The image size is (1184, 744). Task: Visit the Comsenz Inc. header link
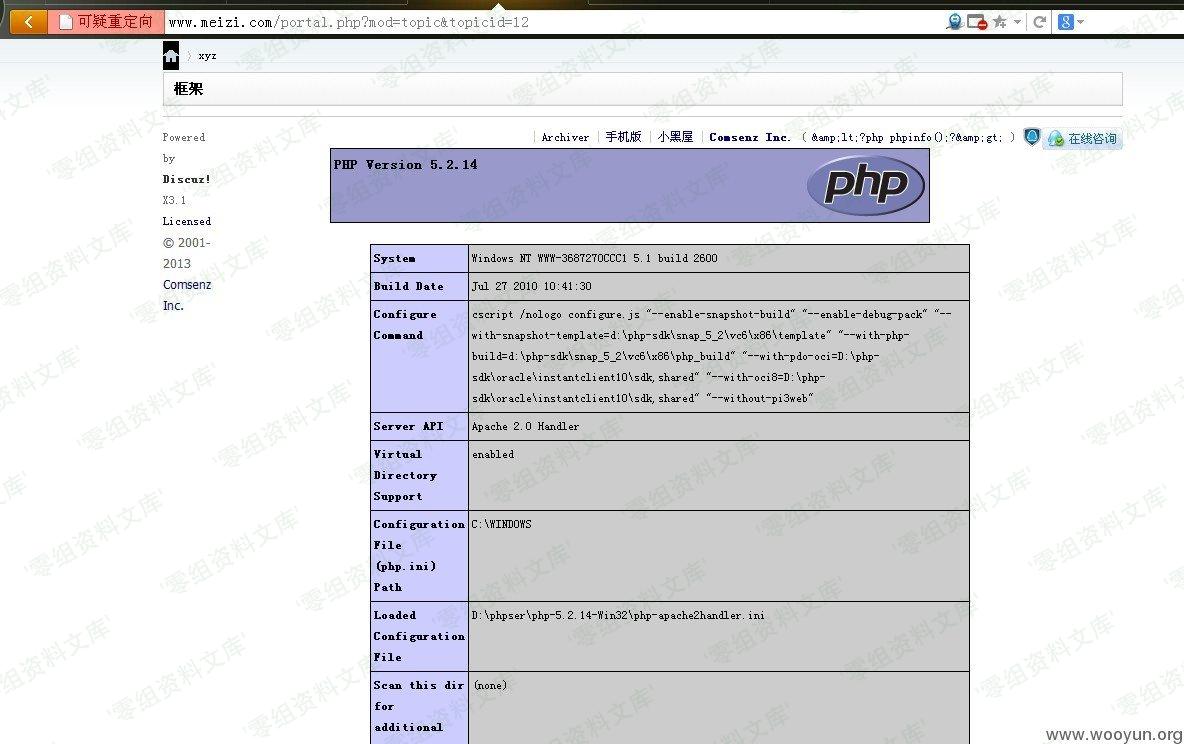750,137
